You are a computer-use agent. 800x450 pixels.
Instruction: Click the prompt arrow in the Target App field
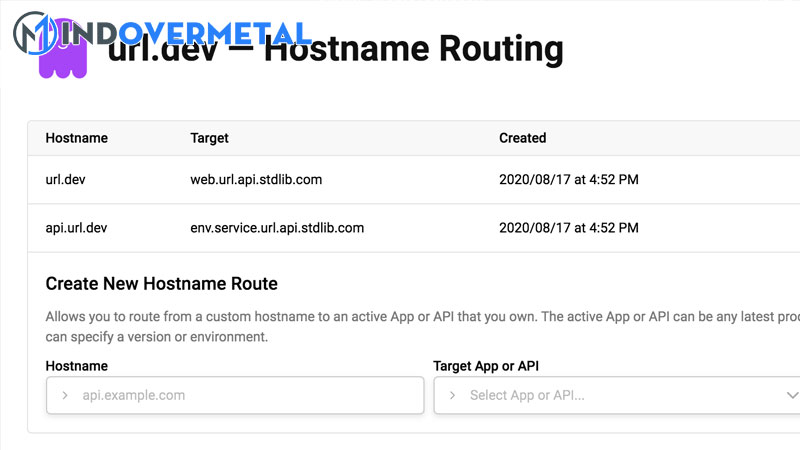coord(452,395)
